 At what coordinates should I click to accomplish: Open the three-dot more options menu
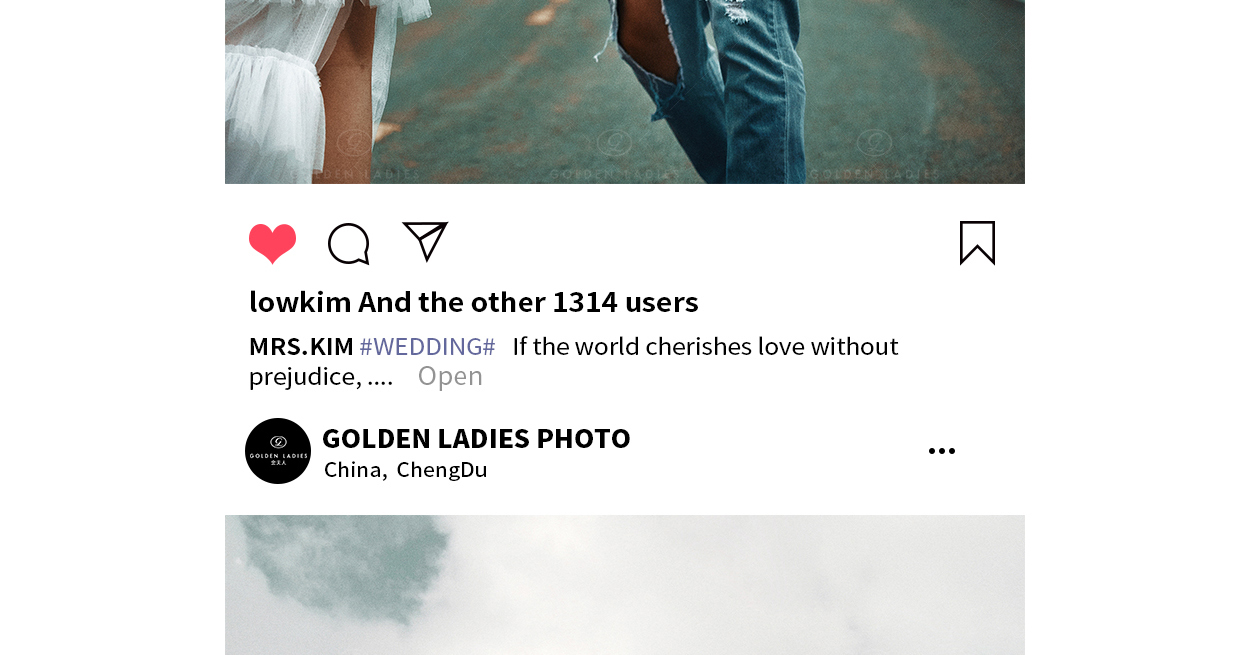click(x=942, y=451)
